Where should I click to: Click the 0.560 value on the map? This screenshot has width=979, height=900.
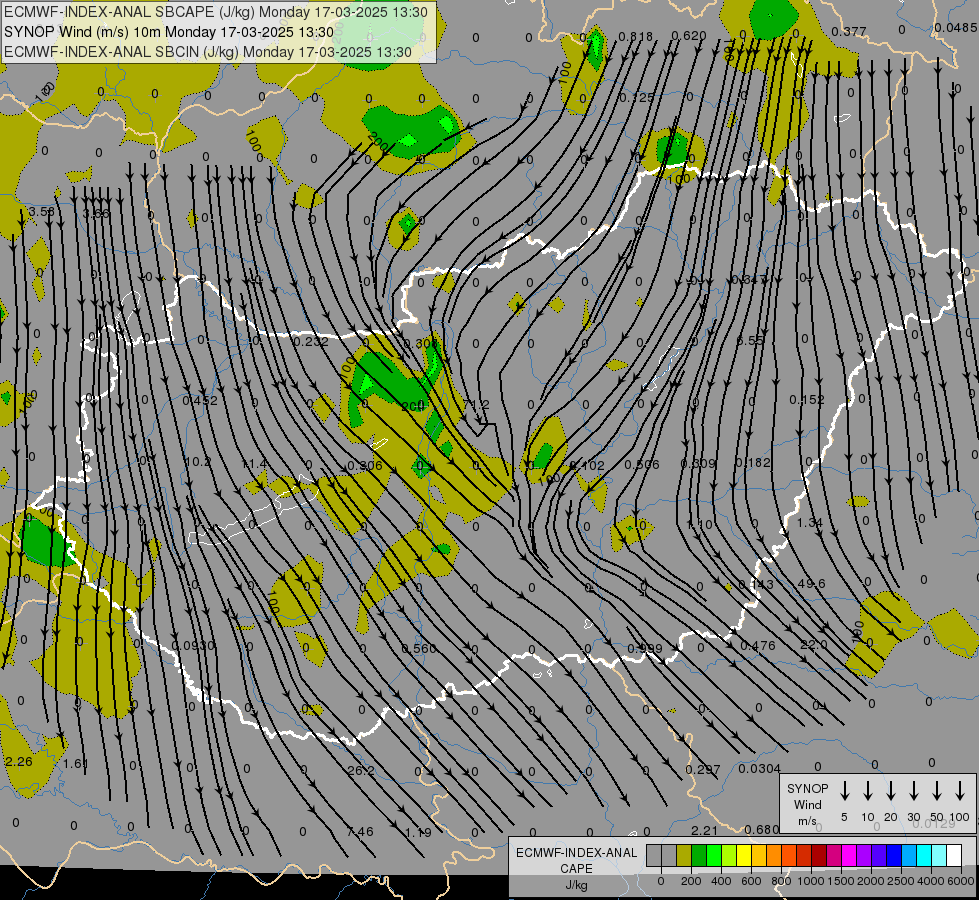coord(419,648)
